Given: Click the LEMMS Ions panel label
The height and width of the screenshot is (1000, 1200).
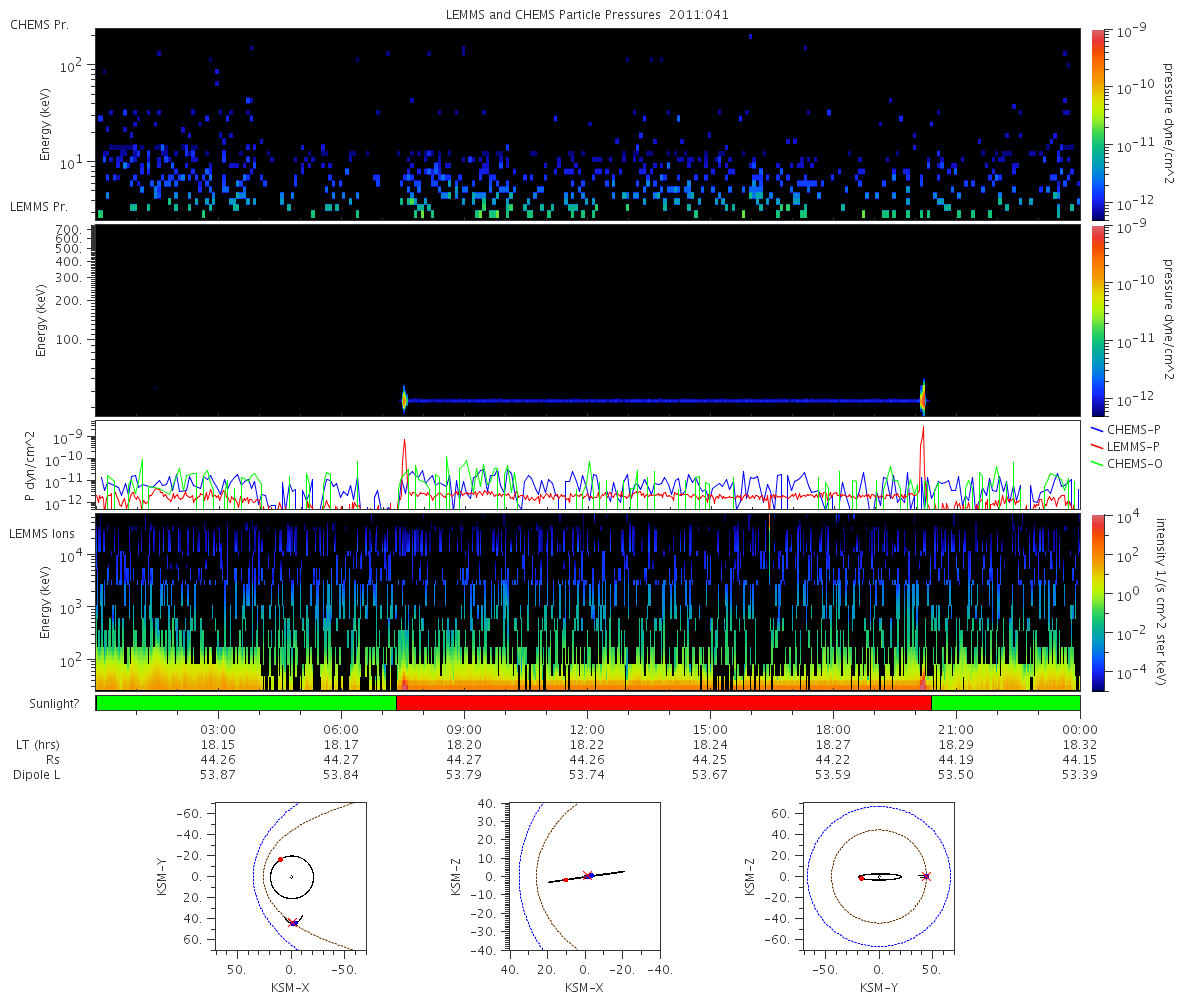Looking at the screenshot, I should (x=44, y=535).
